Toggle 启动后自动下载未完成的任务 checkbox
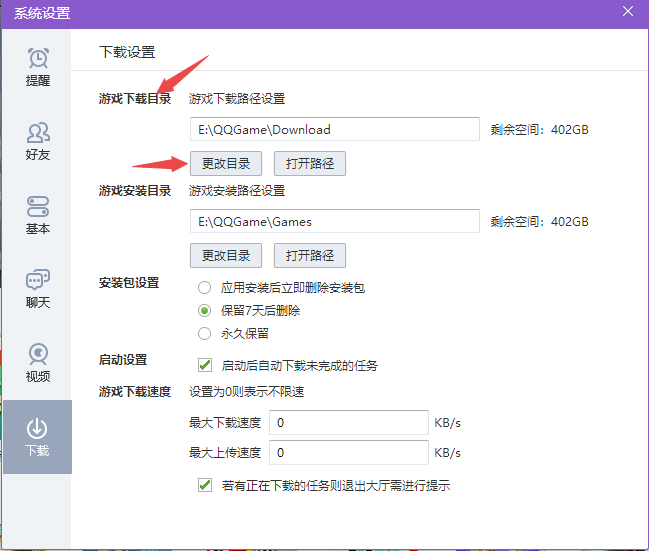Viewport: 649px width, 551px height. click(205, 365)
